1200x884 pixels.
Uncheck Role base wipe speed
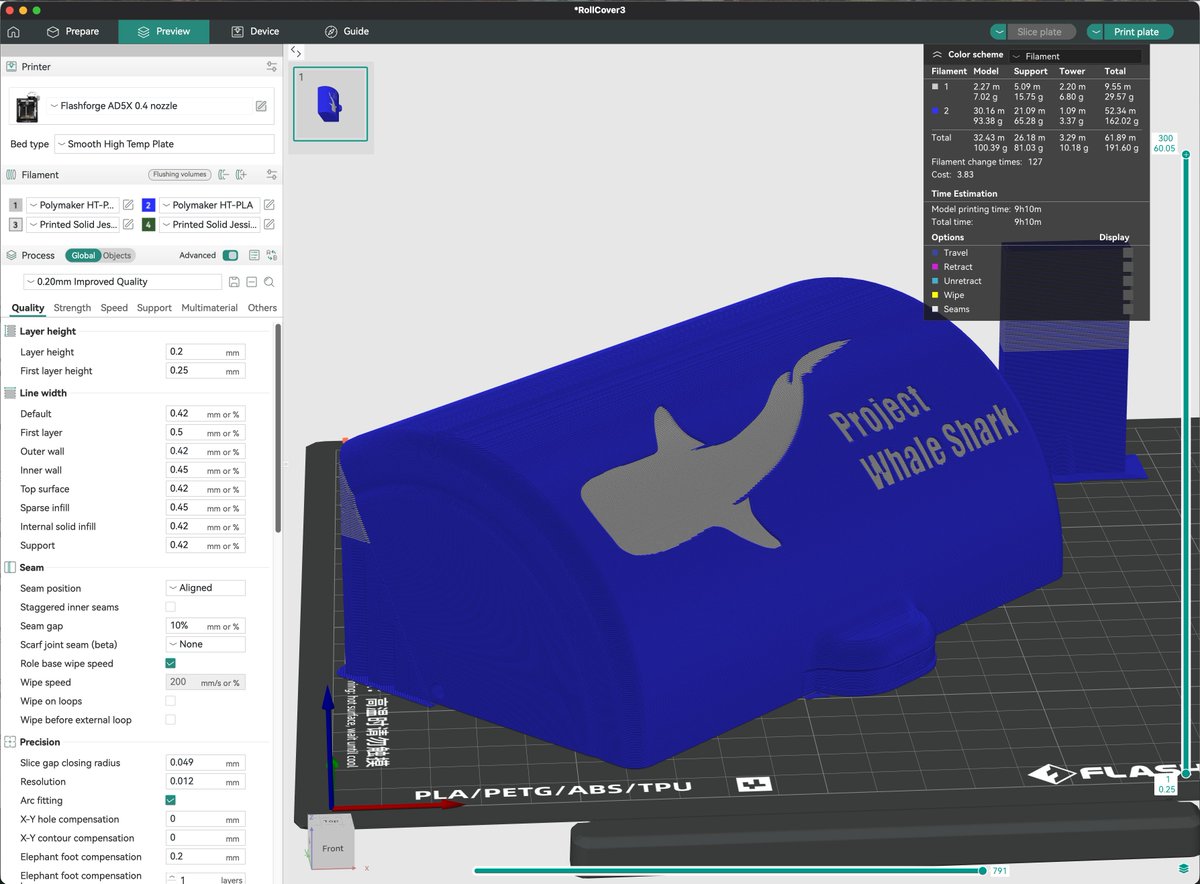point(170,663)
